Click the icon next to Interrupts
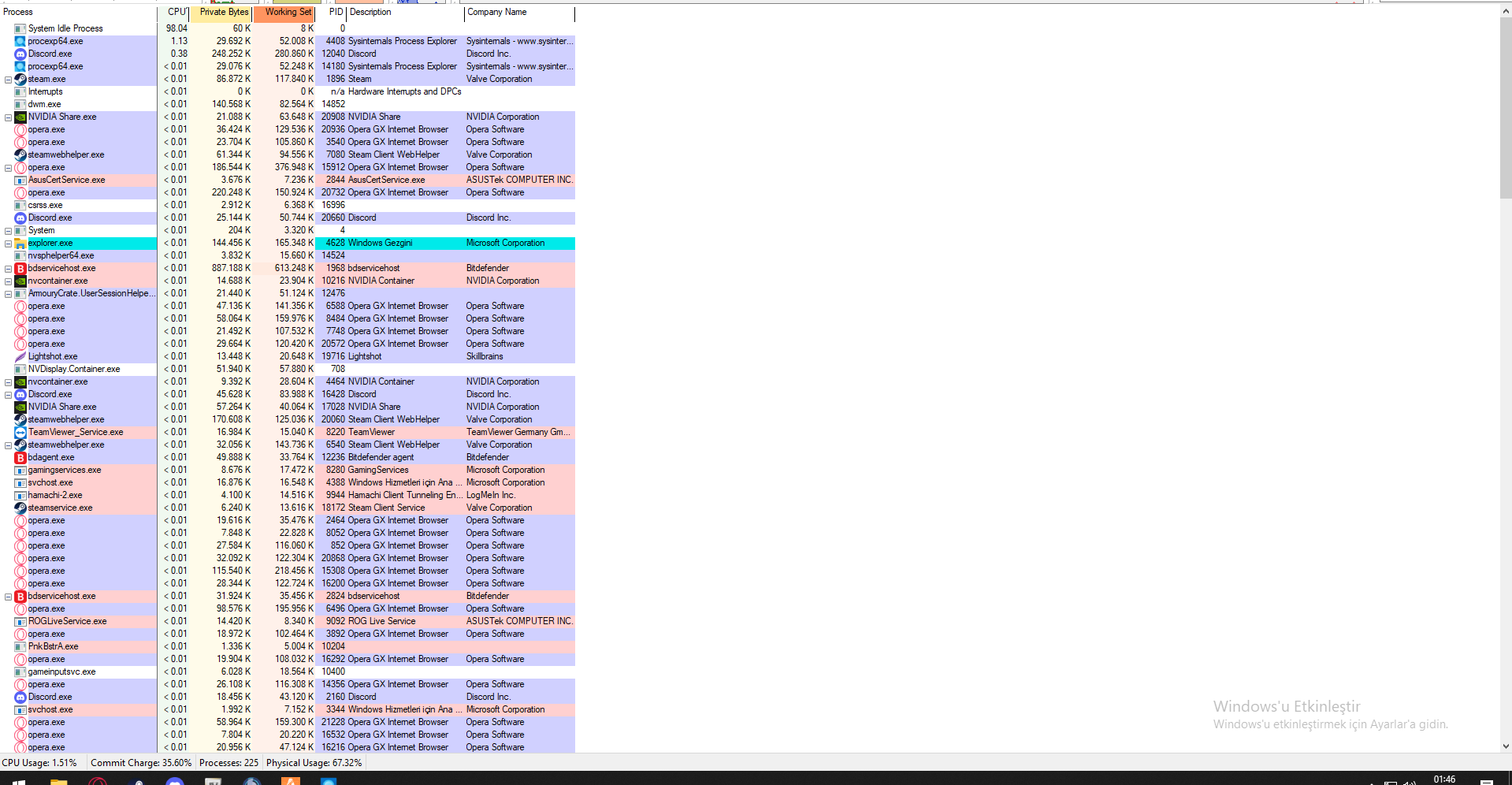The height and width of the screenshot is (785, 1512). (x=20, y=91)
